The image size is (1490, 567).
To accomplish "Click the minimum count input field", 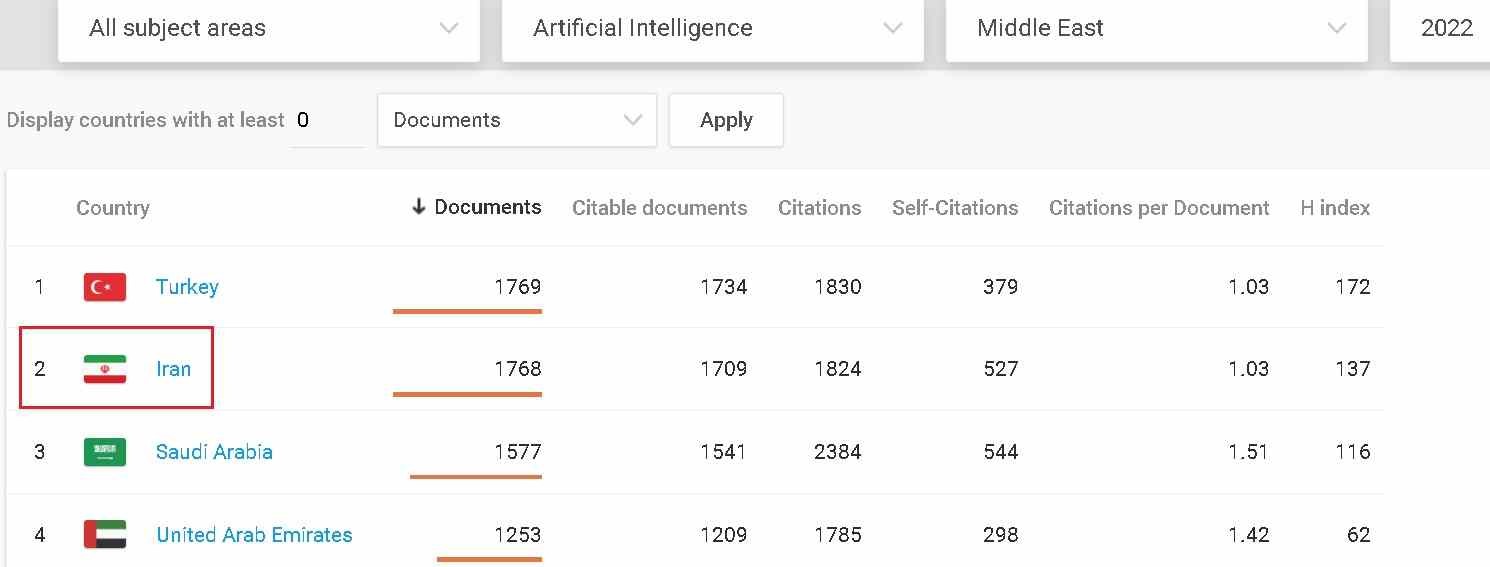I will tap(327, 121).
